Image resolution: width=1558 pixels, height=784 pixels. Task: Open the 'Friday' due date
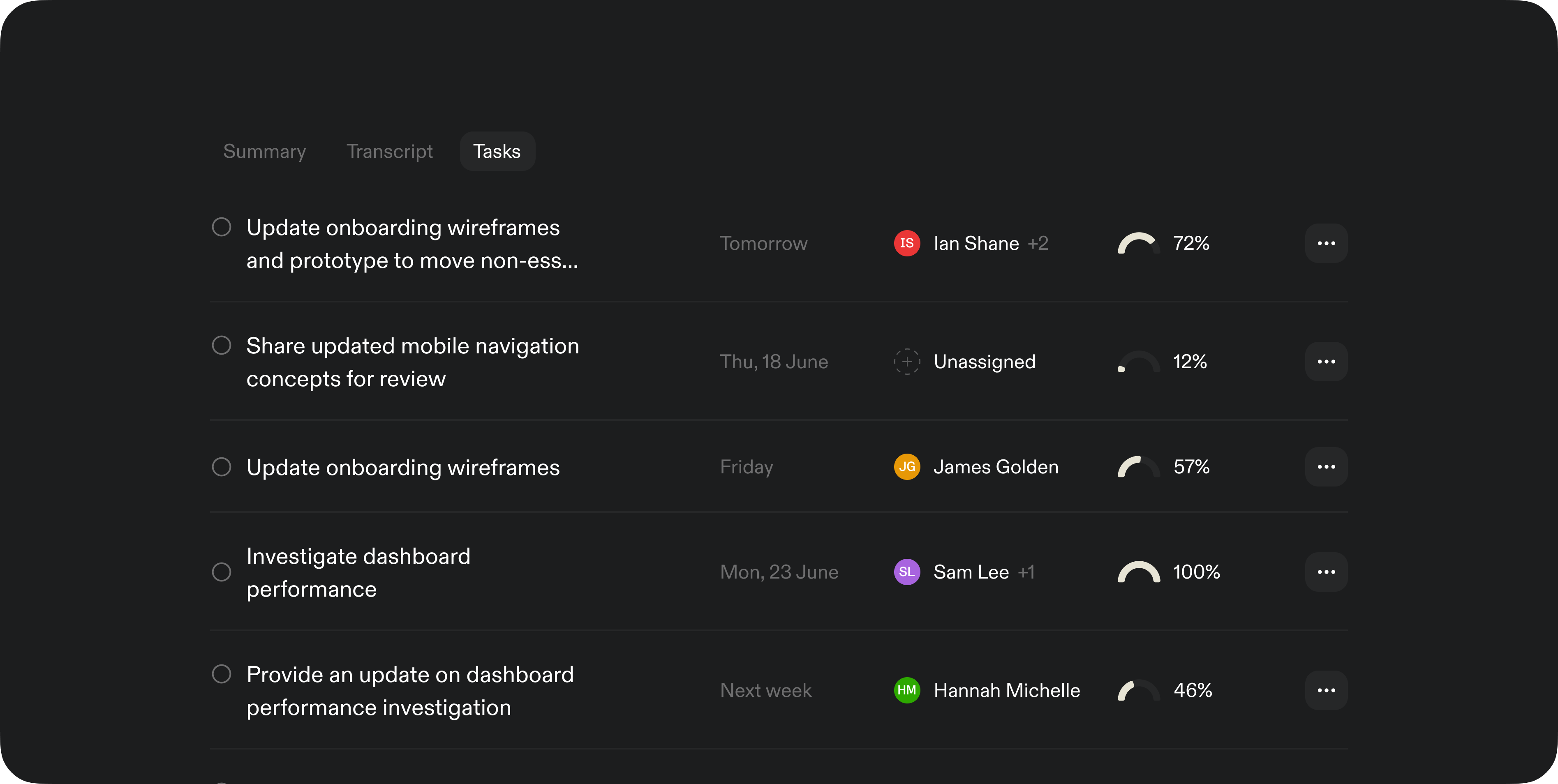coord(747,467)
